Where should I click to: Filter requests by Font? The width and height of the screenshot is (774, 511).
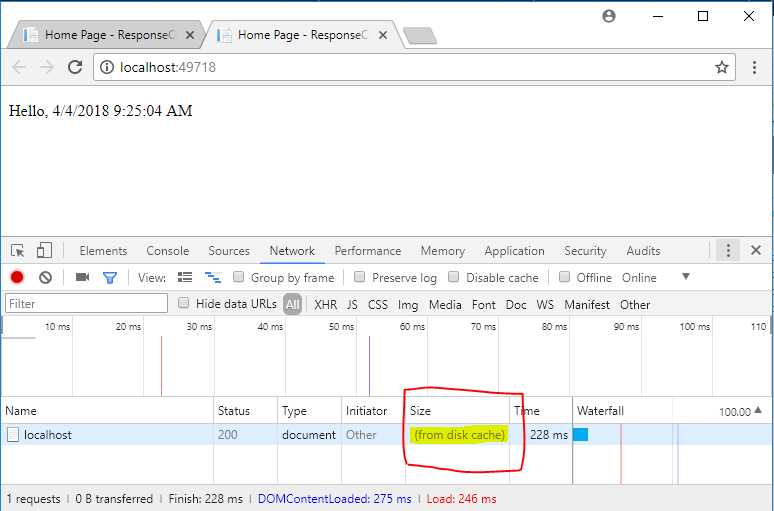[483, 305]
